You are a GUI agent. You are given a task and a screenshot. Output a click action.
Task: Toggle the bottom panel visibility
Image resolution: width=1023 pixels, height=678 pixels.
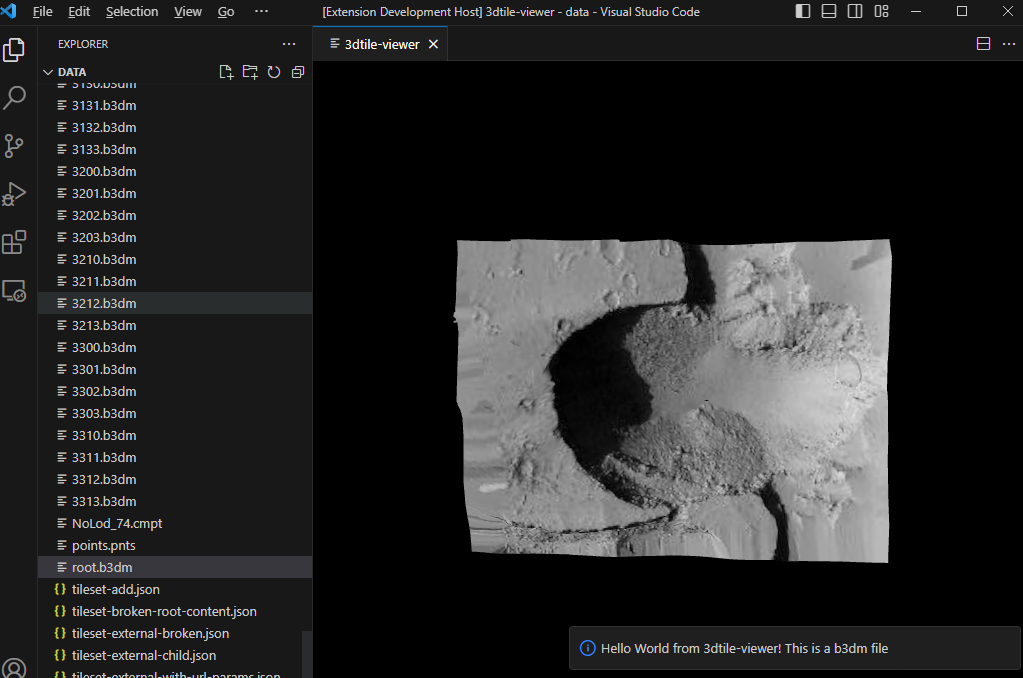(x=829, y=12)
